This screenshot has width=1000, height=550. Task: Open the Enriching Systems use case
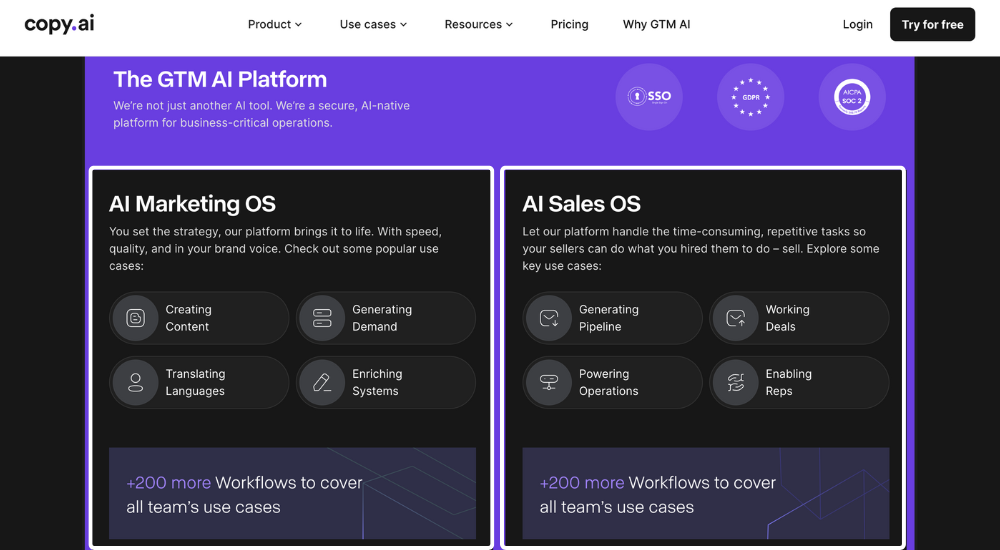click(x=386, y=382)
